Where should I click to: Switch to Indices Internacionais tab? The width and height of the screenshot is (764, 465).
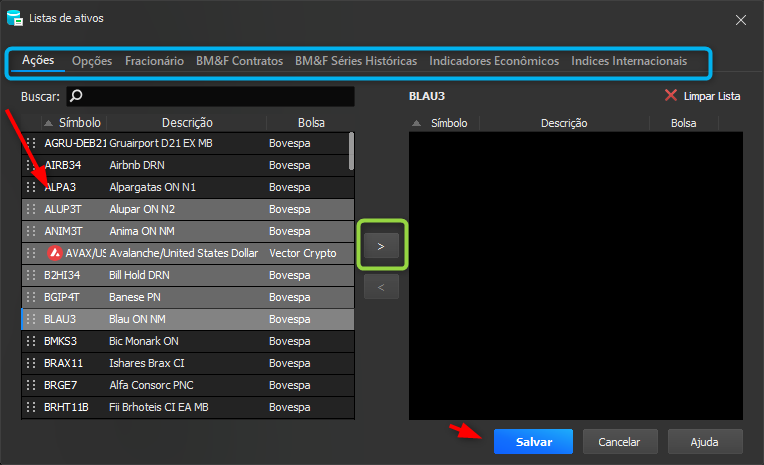click(x=629, y=61)
